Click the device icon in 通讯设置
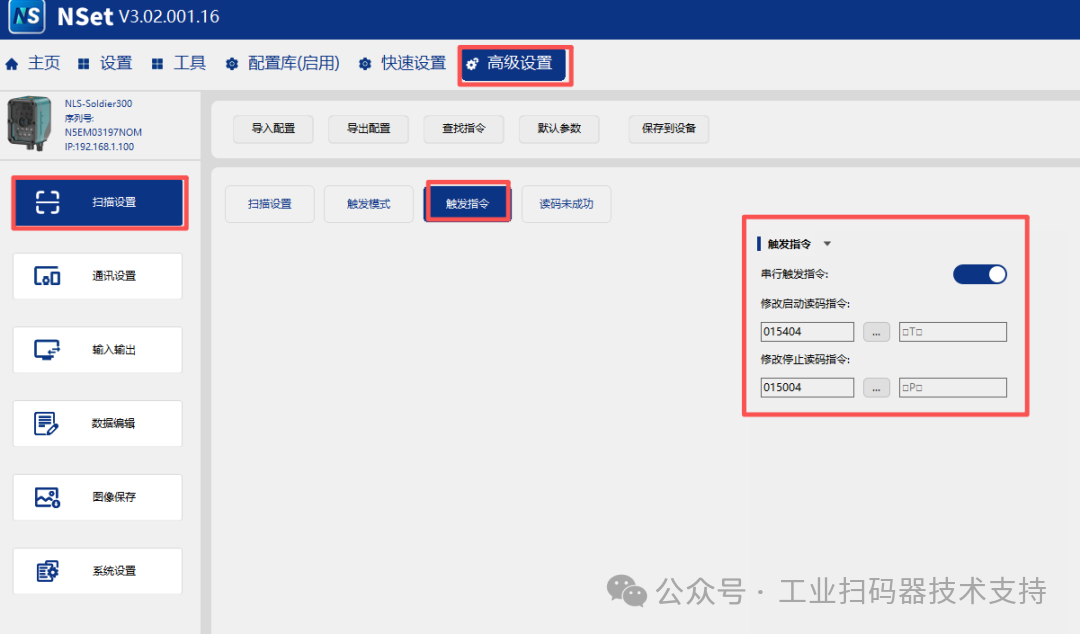Image resolution: width=1080 pixels, height=634 pixels. tap(48, 276)
